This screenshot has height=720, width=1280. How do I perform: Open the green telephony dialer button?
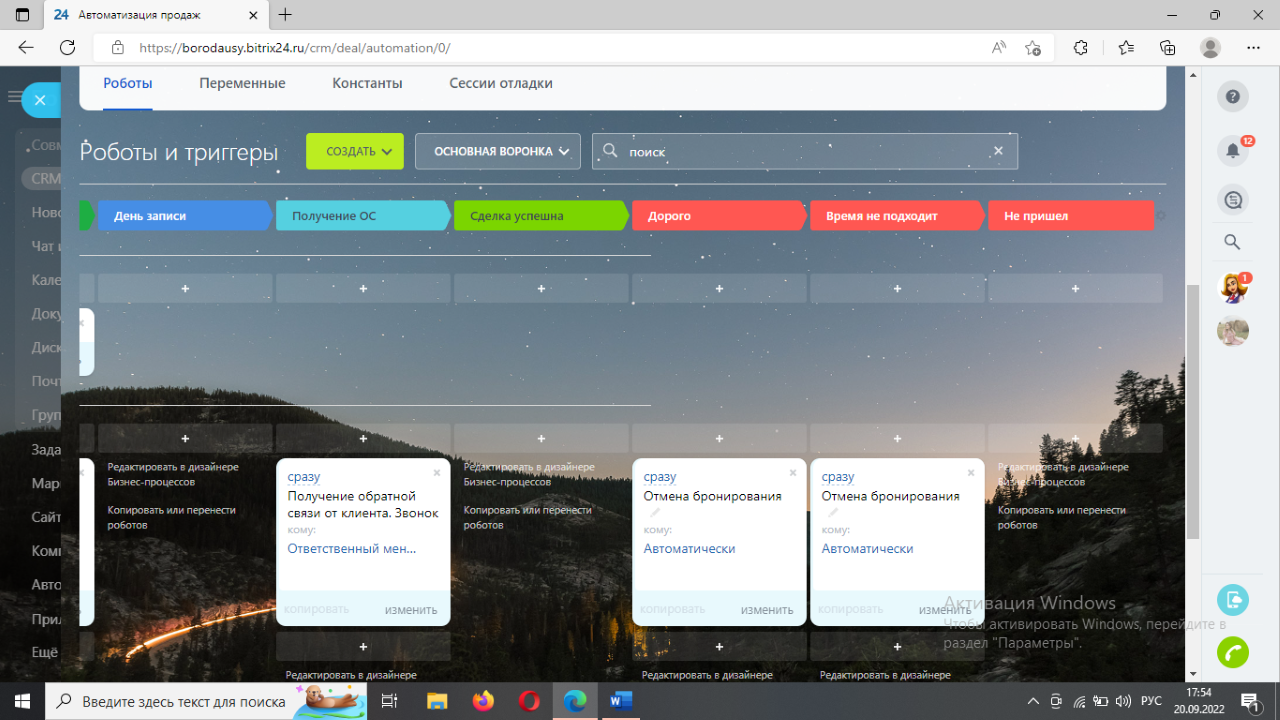point(1233,652)
